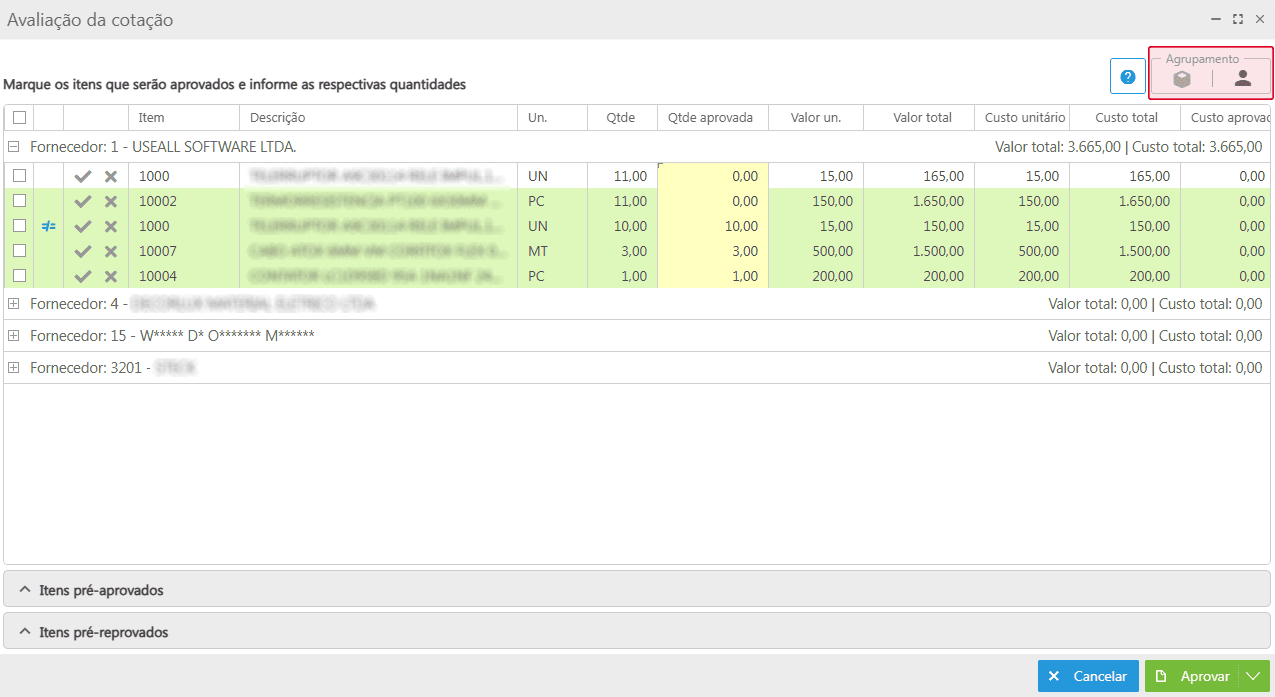Screen dimensions: 1275x697
Task: Tick the checkbox for item 10002
Action: click(x=19, y=201)
